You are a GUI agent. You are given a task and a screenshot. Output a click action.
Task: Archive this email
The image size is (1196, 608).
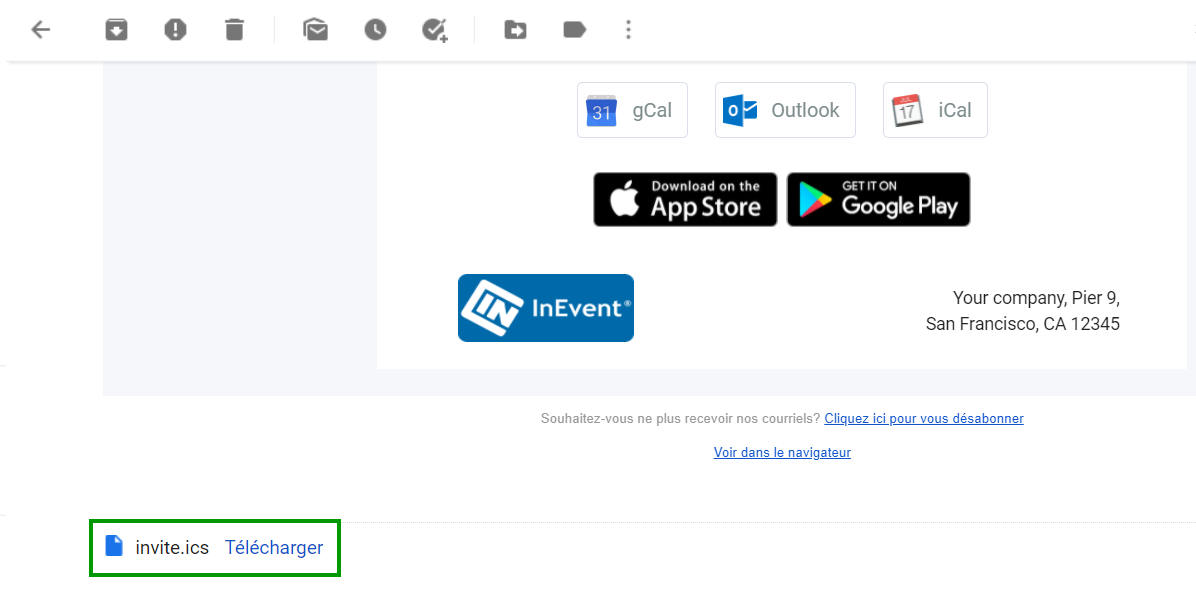click(116, 30)
